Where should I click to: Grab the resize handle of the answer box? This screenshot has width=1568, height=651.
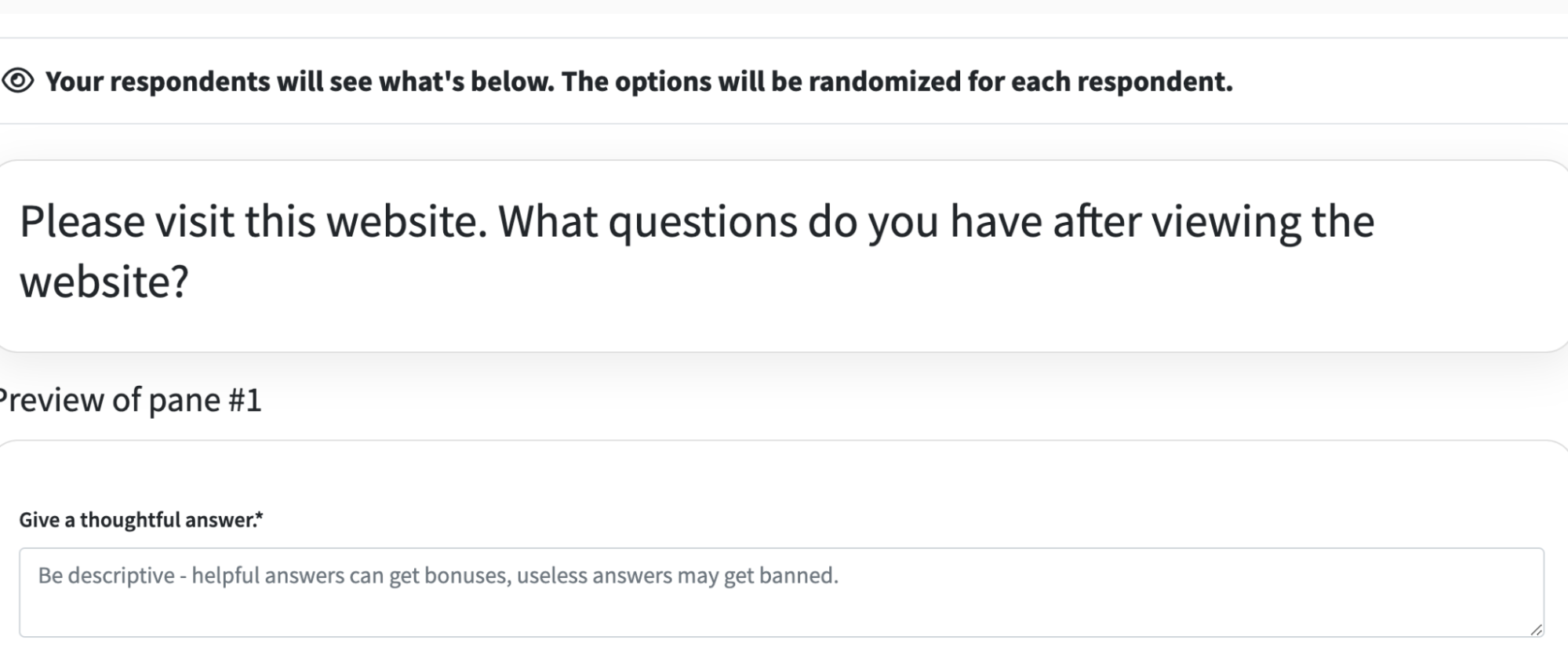coord(1536,629)
